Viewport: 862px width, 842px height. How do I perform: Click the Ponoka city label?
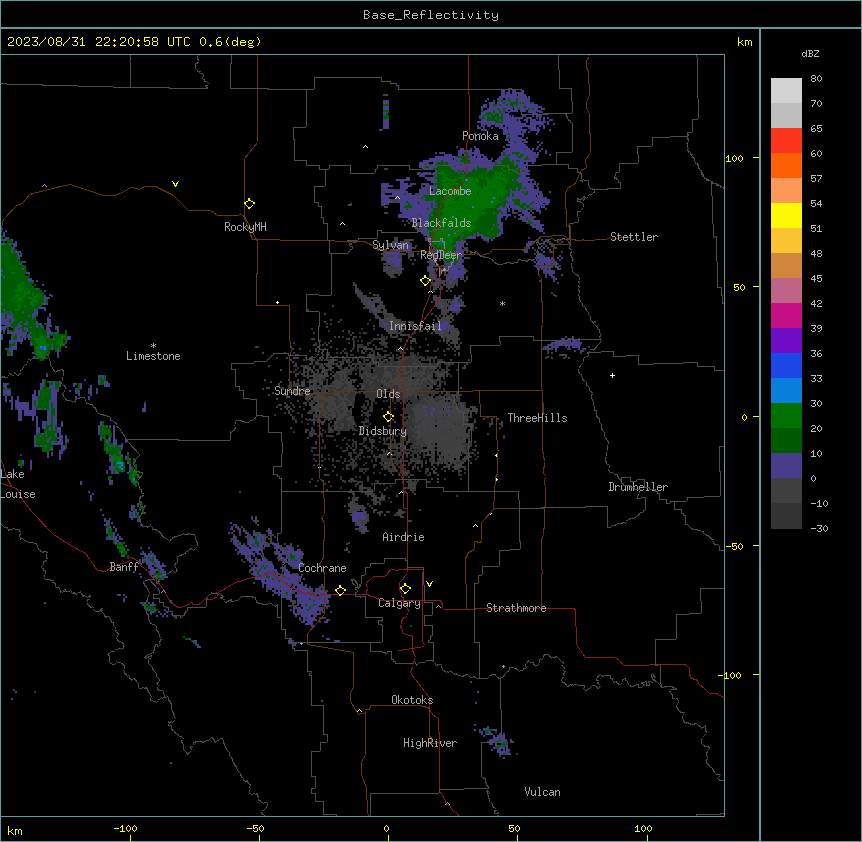pyautogui.click(x=480, y=136)
